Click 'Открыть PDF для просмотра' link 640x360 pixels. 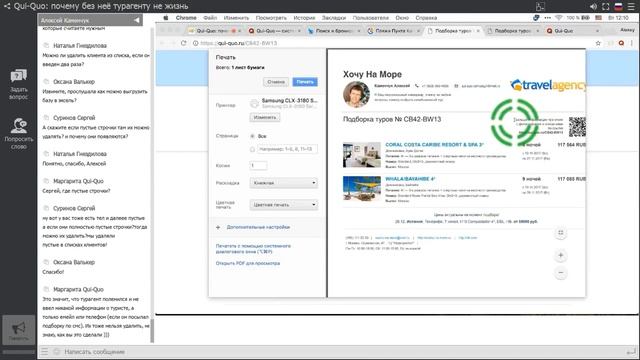click(x=248, y=263)
